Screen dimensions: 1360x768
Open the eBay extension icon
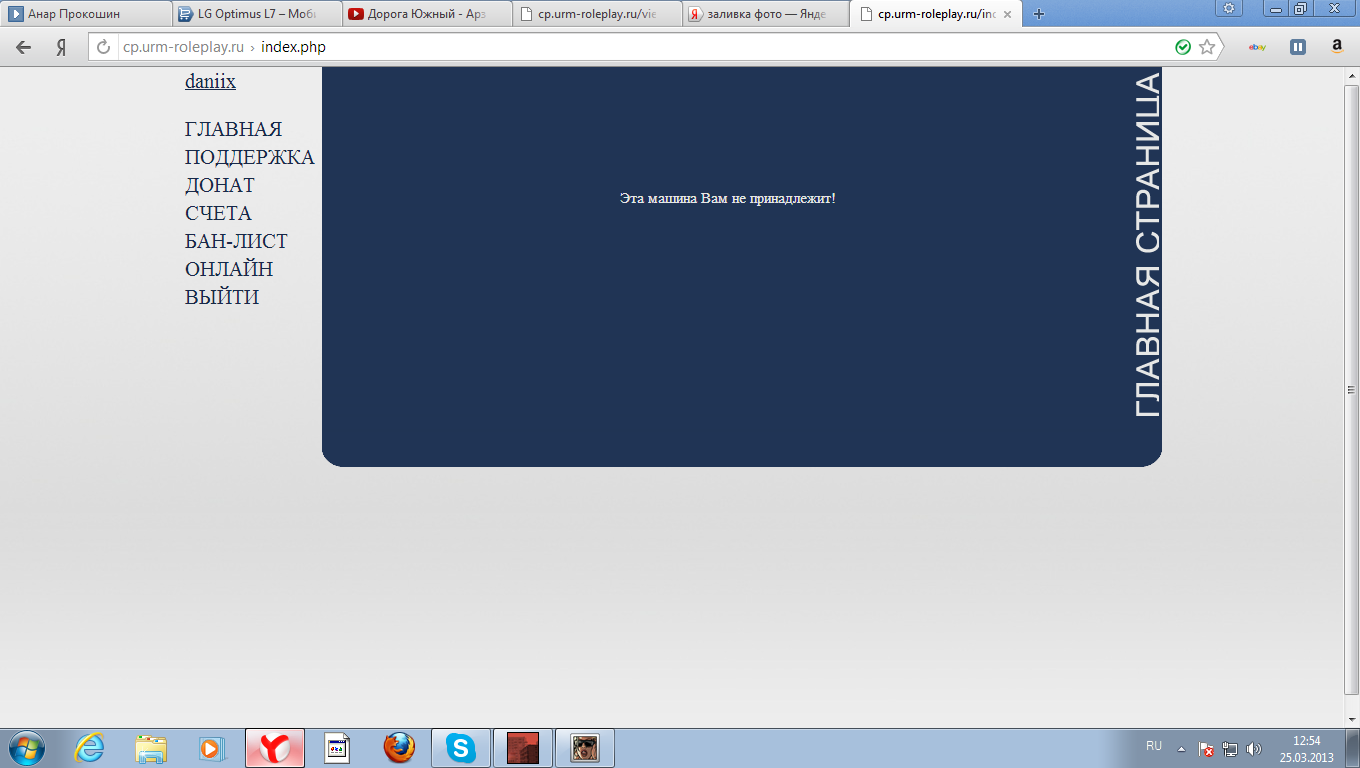tap(1258, 47)
